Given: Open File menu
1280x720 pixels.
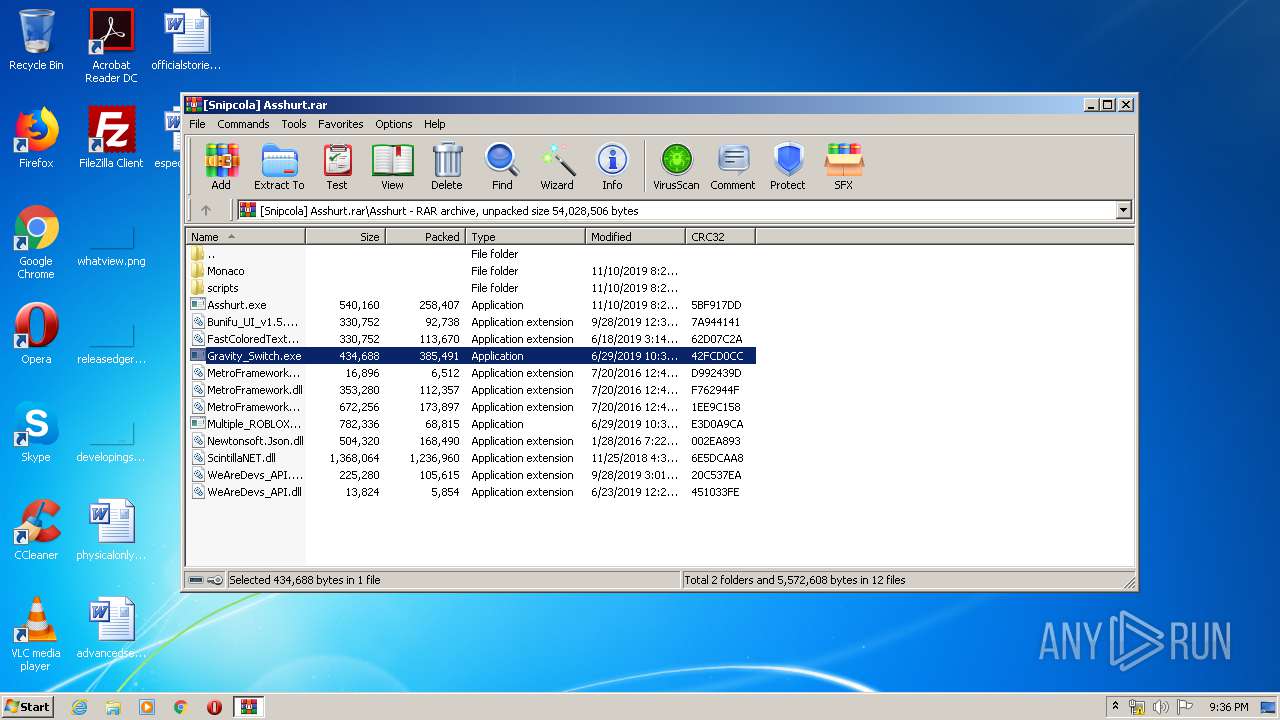Looking at the screenshot, I should [197, 124].
